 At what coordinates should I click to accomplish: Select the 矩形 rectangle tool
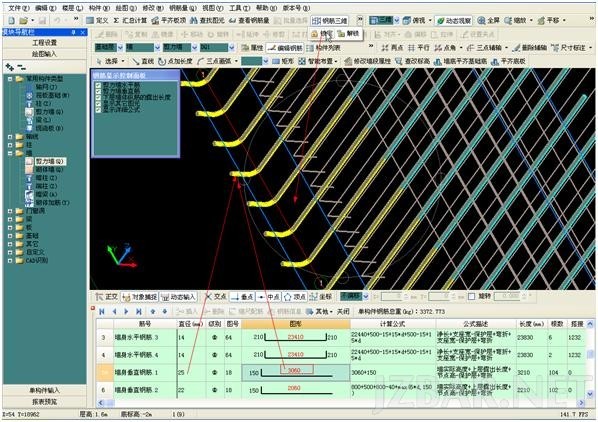coord(283,61)
